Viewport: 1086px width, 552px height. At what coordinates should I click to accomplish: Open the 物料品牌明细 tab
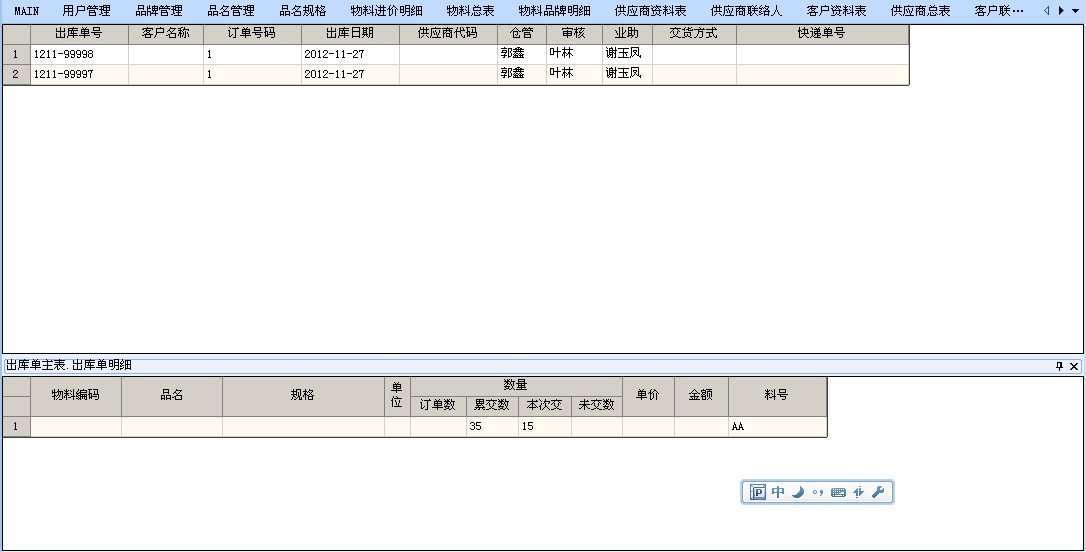(555, 10)
